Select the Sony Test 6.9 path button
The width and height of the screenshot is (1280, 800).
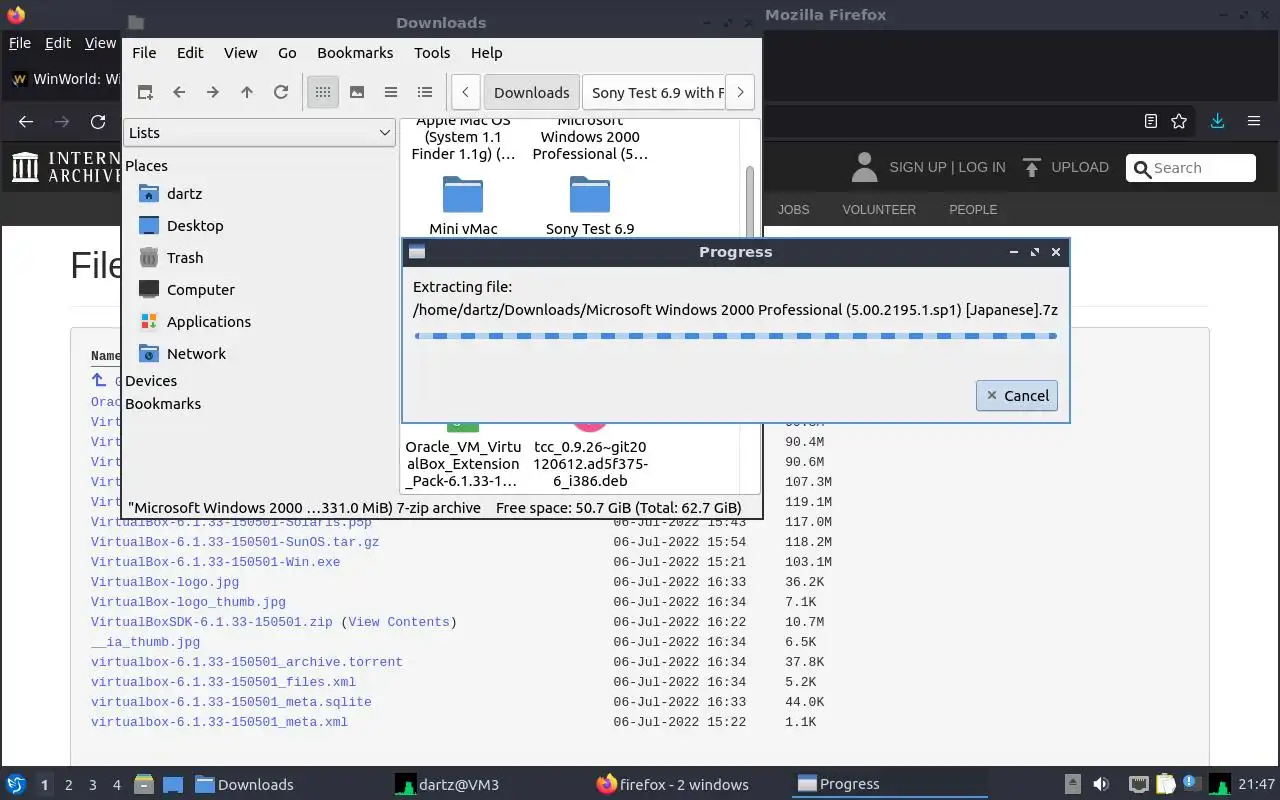point(653,92)
